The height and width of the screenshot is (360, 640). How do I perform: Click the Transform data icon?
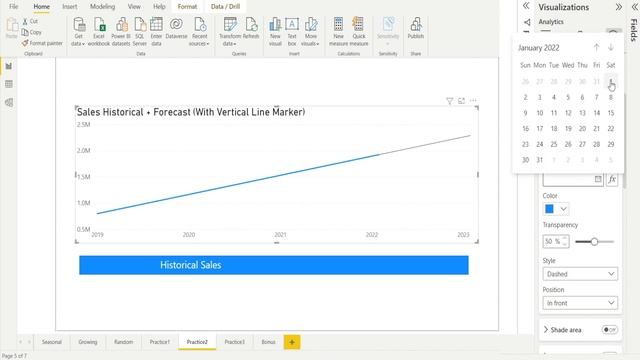(x=230, y=24)
